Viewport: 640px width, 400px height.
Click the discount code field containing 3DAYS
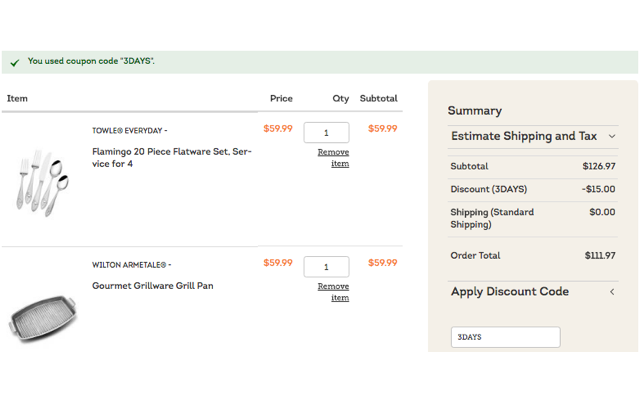(x=505, y=337)
